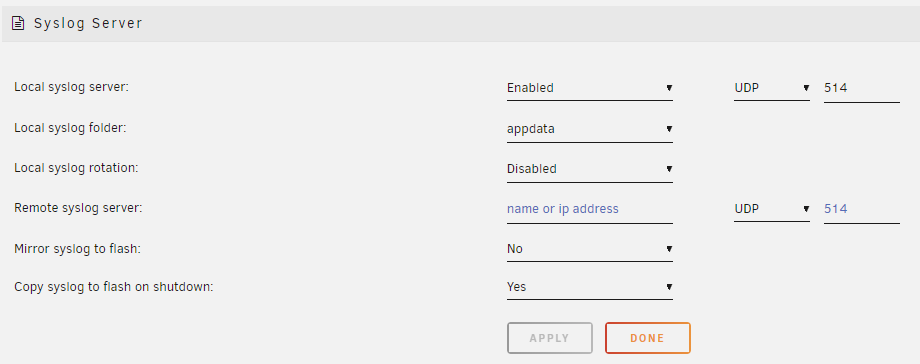The image size is (920, 364).
Task: Open the Copy syslog to flash on shutdown dropdown
Action: 590,287
